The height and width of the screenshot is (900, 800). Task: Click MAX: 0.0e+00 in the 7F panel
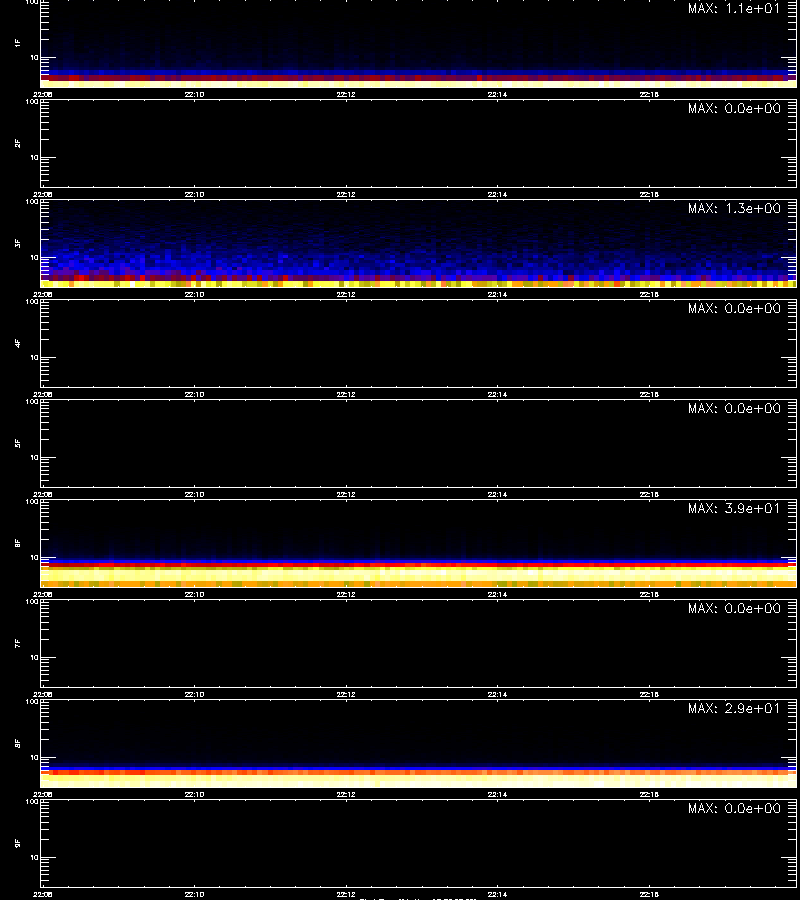point(734,608)
